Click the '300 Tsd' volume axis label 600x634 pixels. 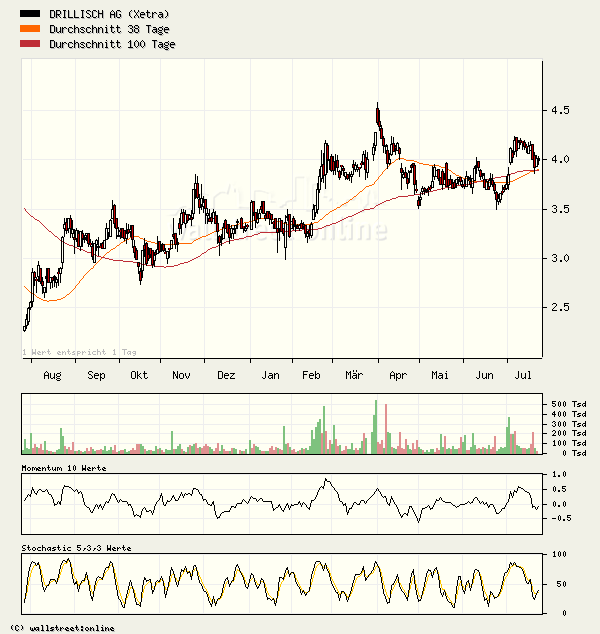[568, 424]
